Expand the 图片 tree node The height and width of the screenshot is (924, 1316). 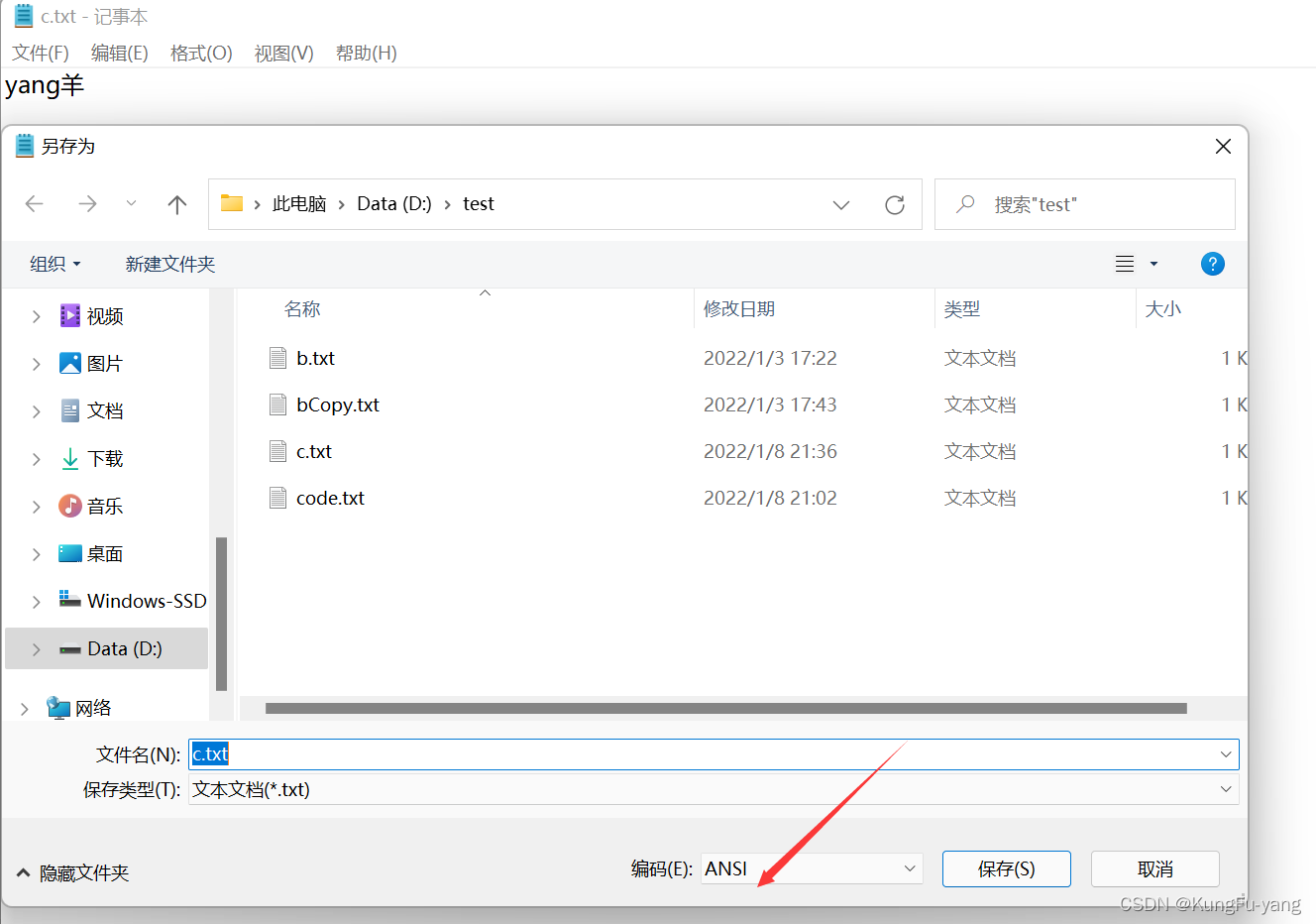coord(37,364)
